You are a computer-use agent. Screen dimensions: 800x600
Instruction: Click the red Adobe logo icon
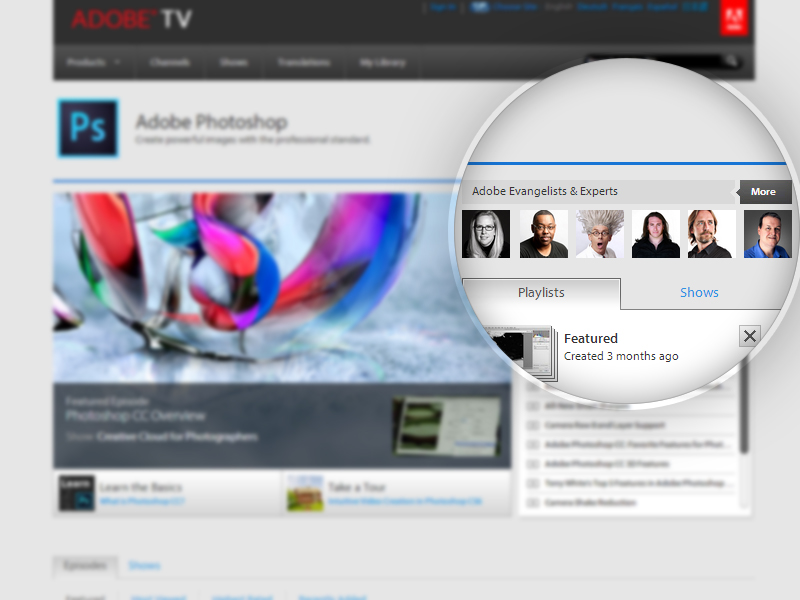(x=734, y=18)
